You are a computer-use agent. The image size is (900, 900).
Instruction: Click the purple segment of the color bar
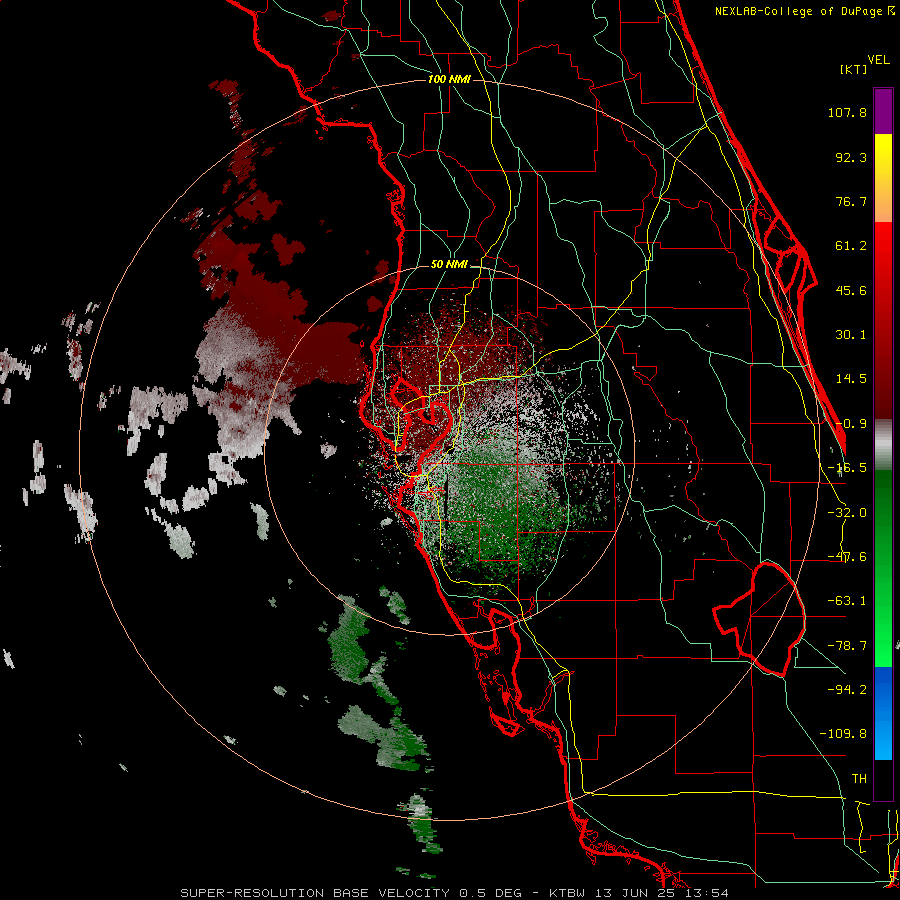pos(883,111)
